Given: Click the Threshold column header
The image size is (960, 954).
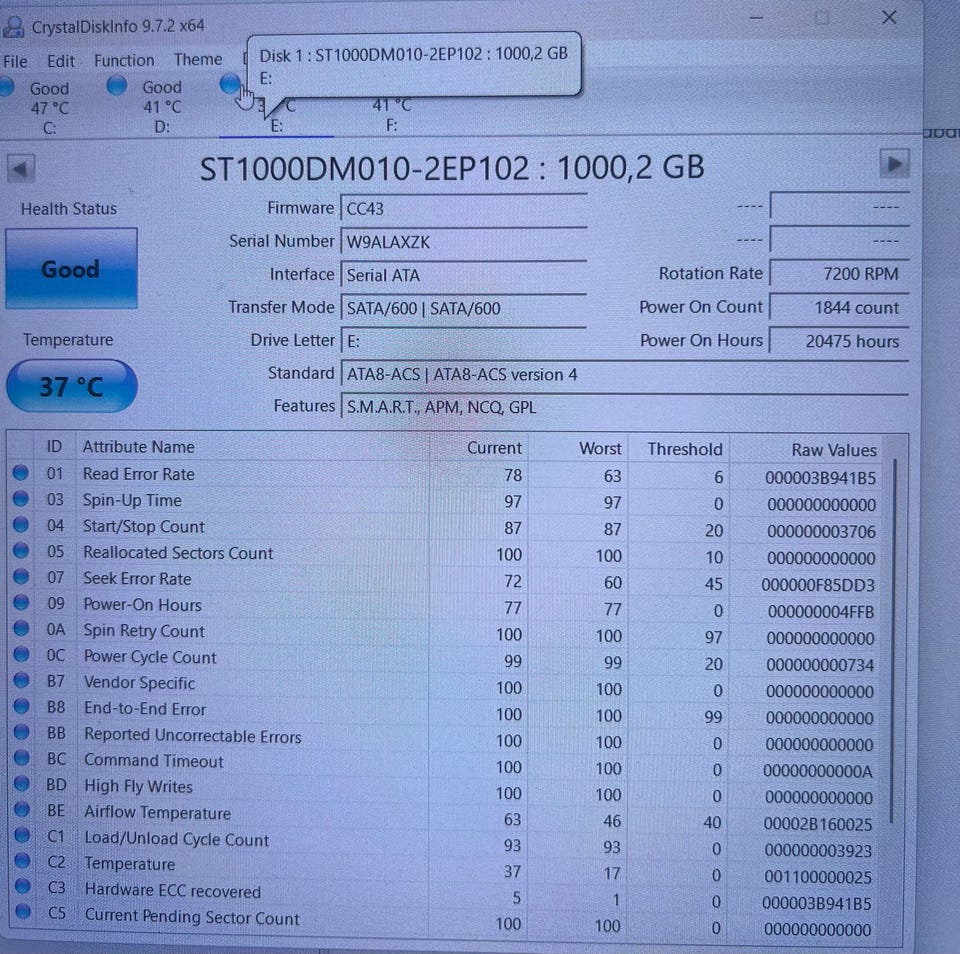Looking at the screenshot, I should pos(684,449).
